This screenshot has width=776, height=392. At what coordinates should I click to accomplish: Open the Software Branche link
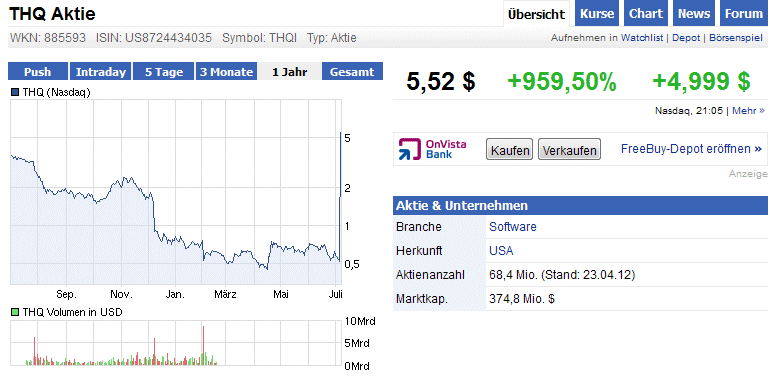click(513, 227)
